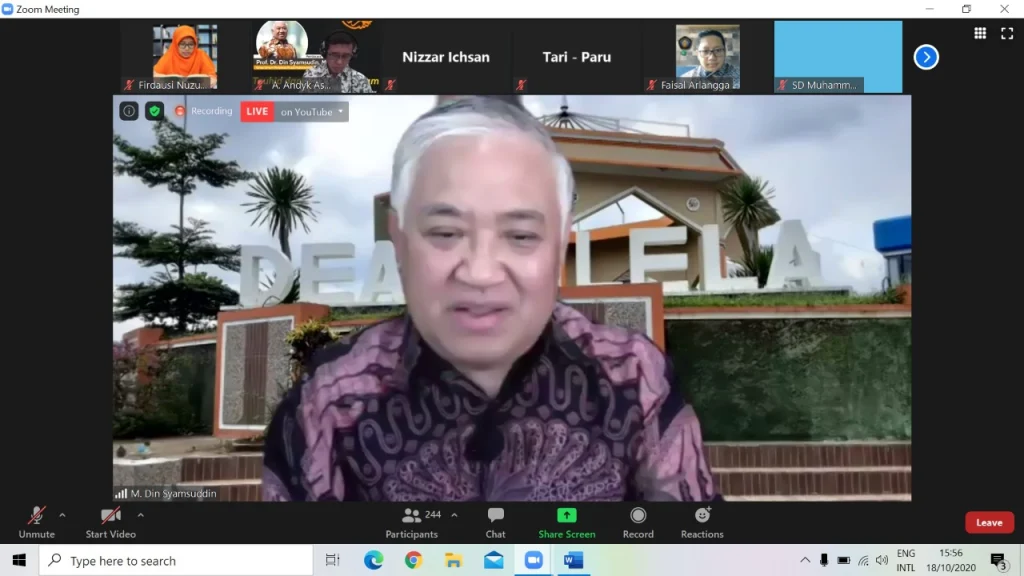Click the LIVE on YouTube badge
1024x576 pixels.
[x=257, y=111]
